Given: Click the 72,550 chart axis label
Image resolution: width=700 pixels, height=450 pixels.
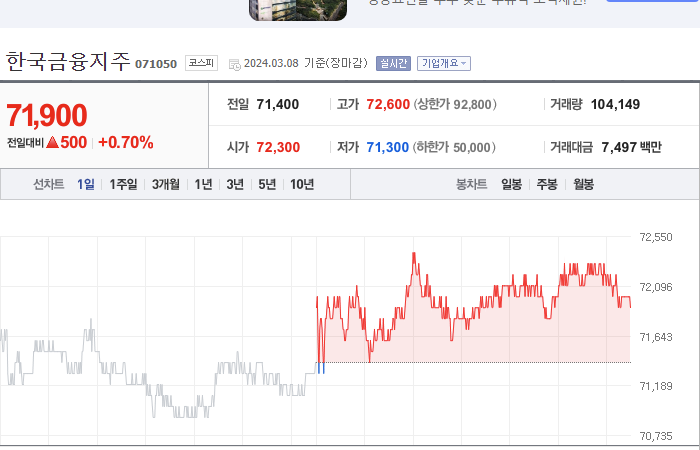Looking at the screenshot, I should (x=656, y=237).
